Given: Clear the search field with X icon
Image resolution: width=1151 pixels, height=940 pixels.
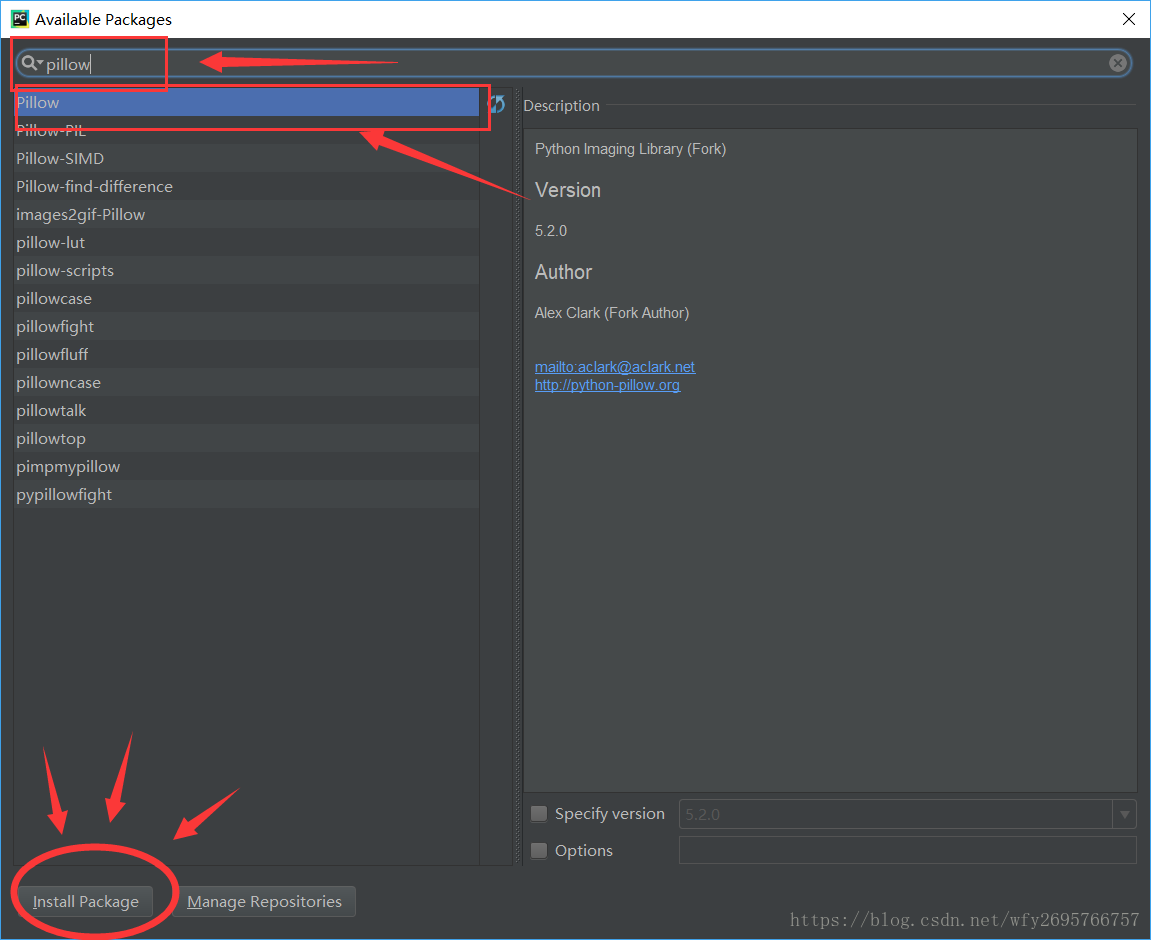Looking at the screenshot, I should pos(1118,64).
